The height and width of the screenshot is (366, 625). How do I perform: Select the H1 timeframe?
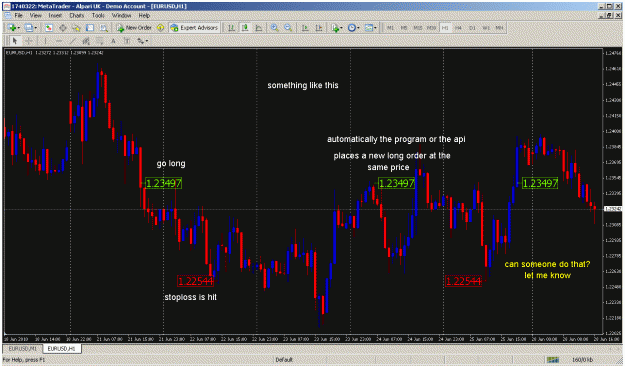pos(445,28)
